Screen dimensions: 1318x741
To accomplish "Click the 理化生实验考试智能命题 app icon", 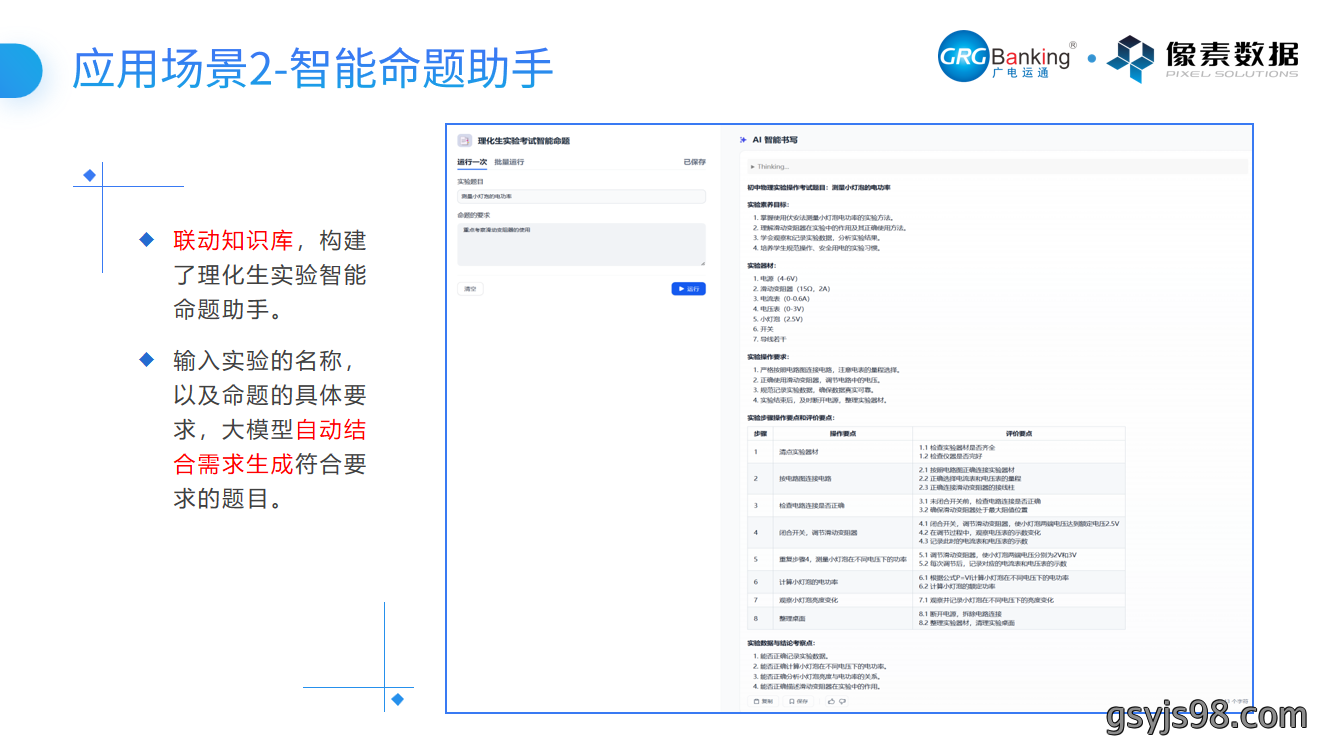I will [x=464, y=141].
